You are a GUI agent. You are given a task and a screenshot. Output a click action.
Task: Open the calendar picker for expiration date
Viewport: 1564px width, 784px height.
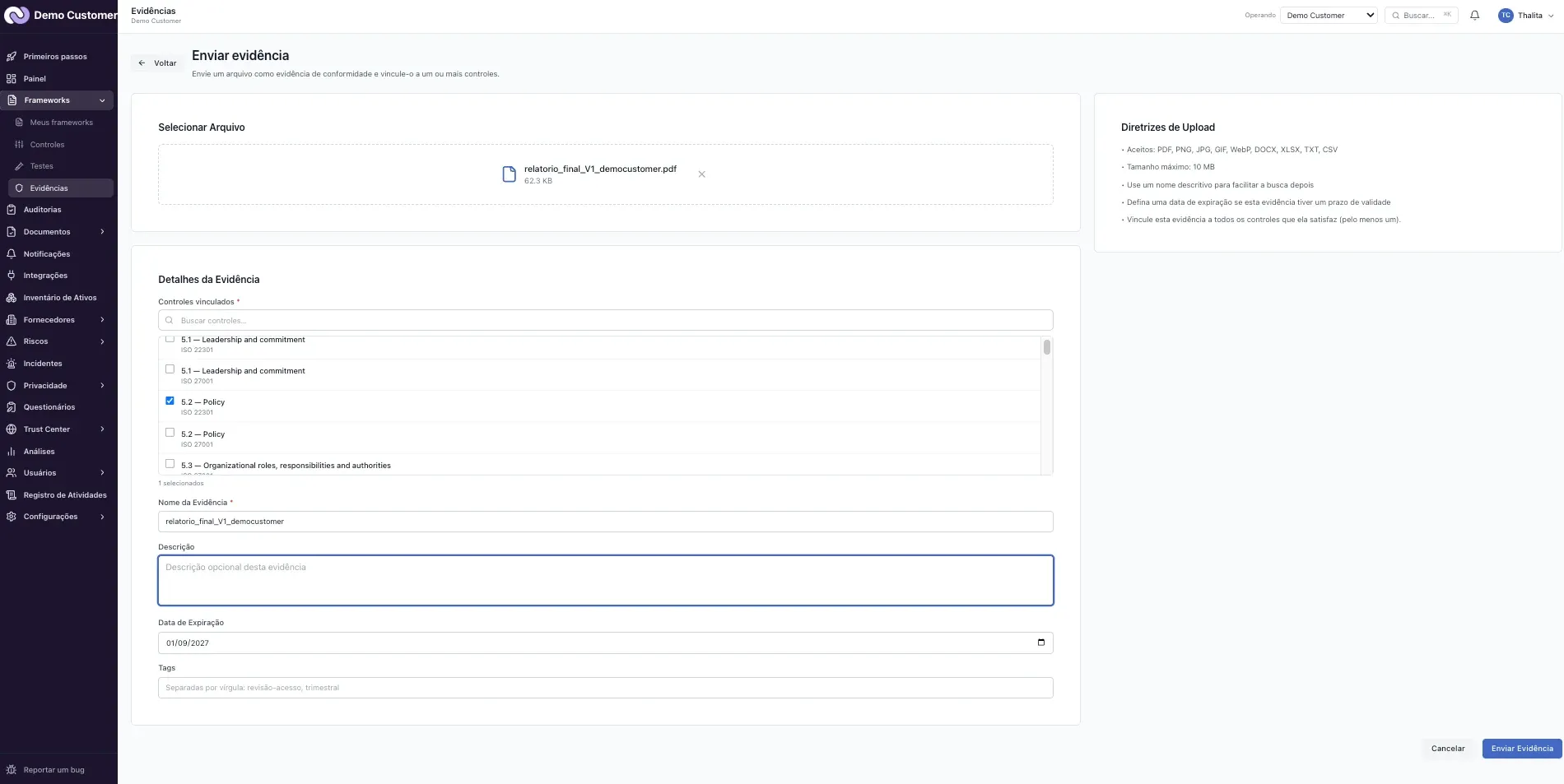point(1040,643)
